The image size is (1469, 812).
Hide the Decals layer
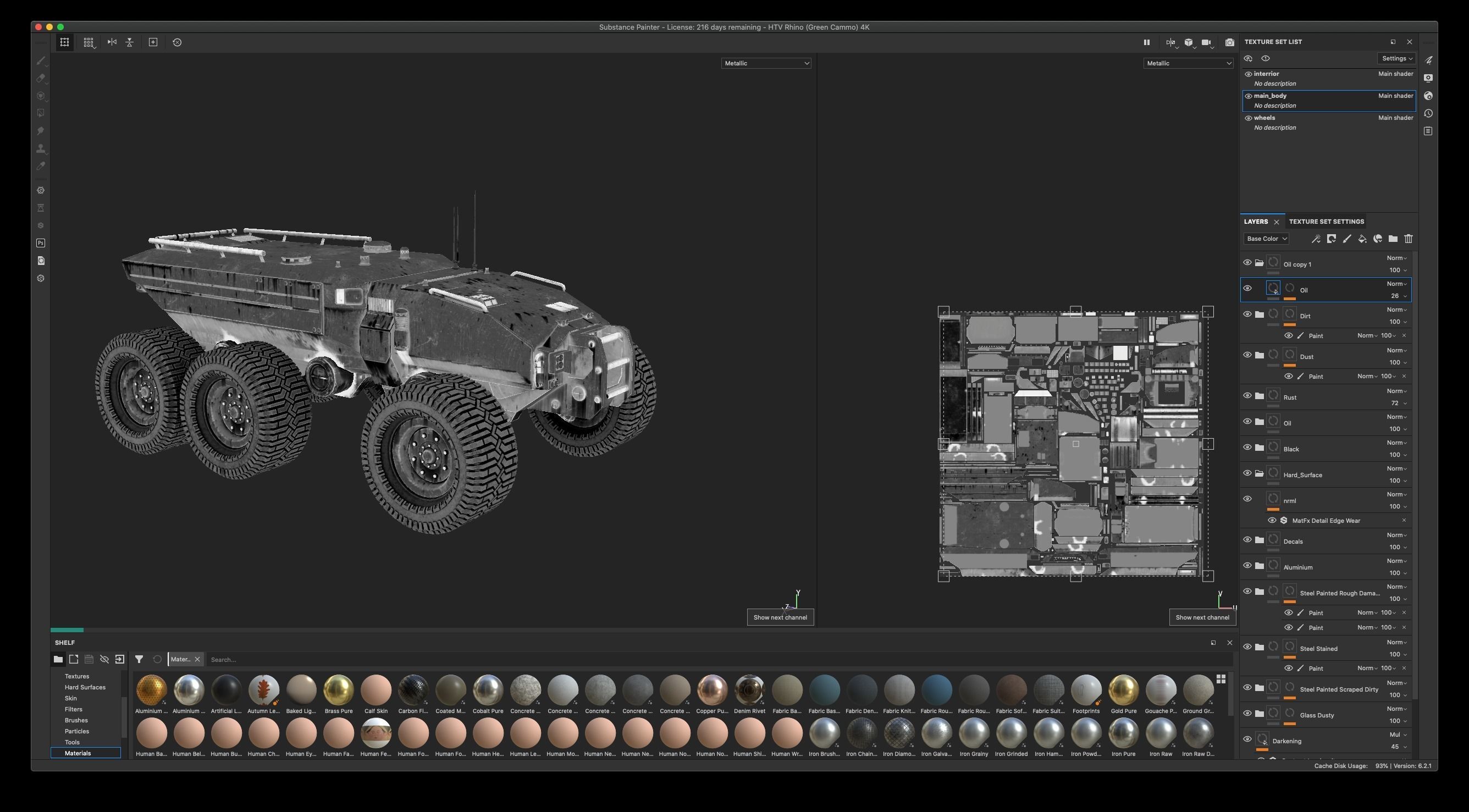tap(1247, 540)
